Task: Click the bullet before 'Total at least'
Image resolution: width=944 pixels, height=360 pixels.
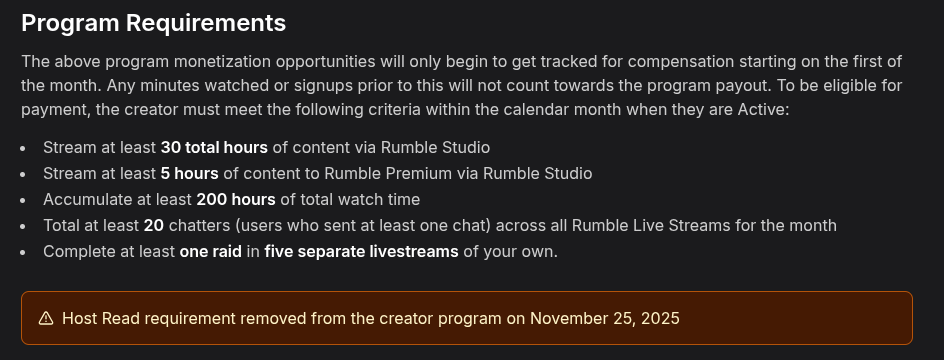Action: point(23,226)
